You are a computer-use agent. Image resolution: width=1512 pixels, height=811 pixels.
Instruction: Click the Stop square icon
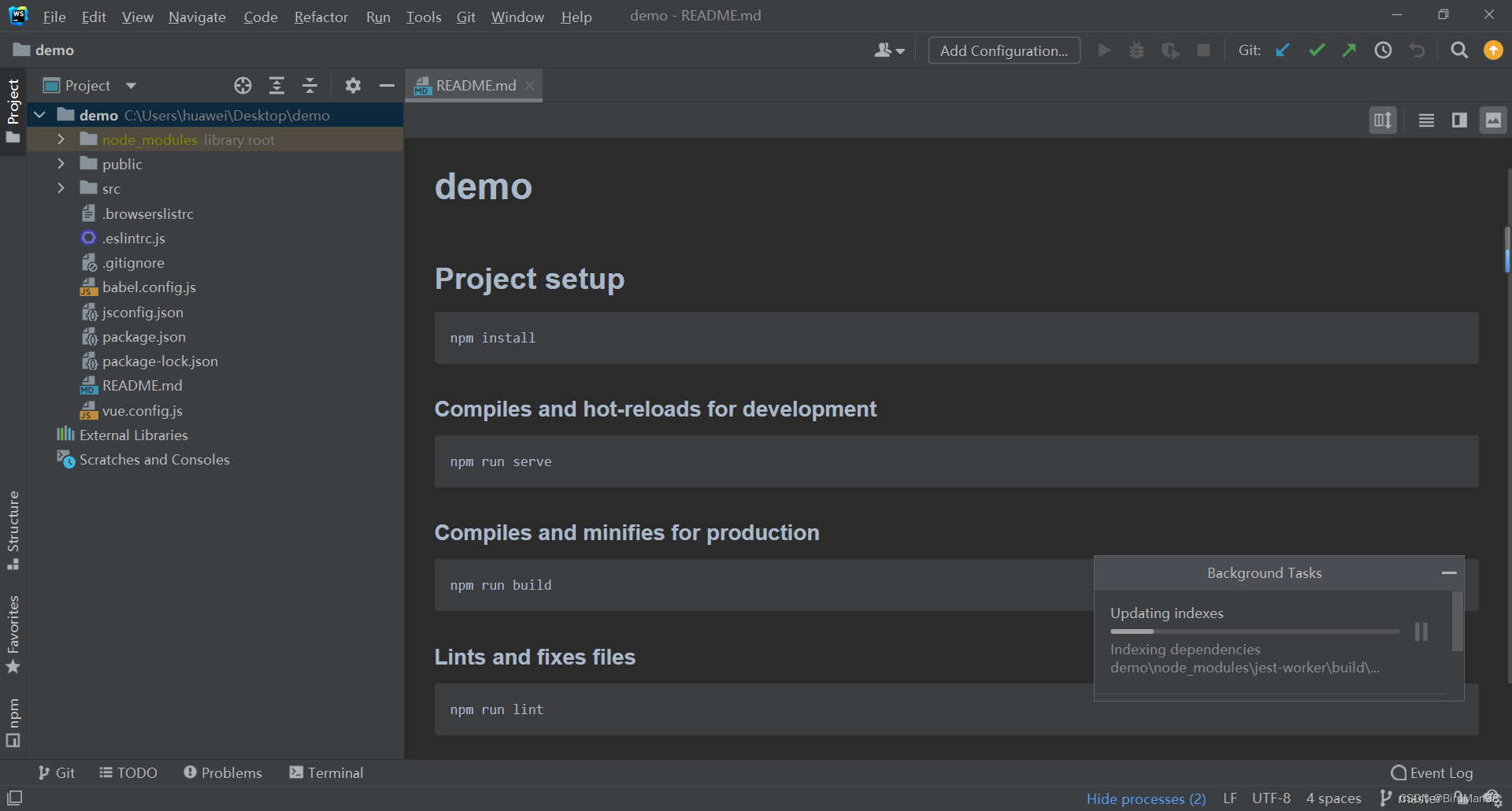pyautogui.click(x=1203, y=50)
